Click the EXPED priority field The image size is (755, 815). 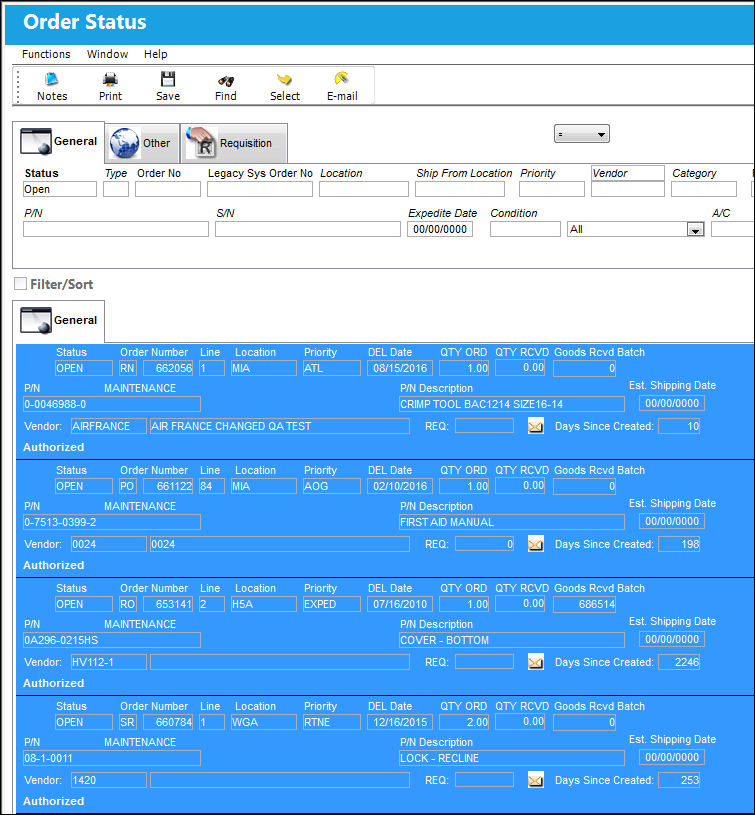pos(332,604)
